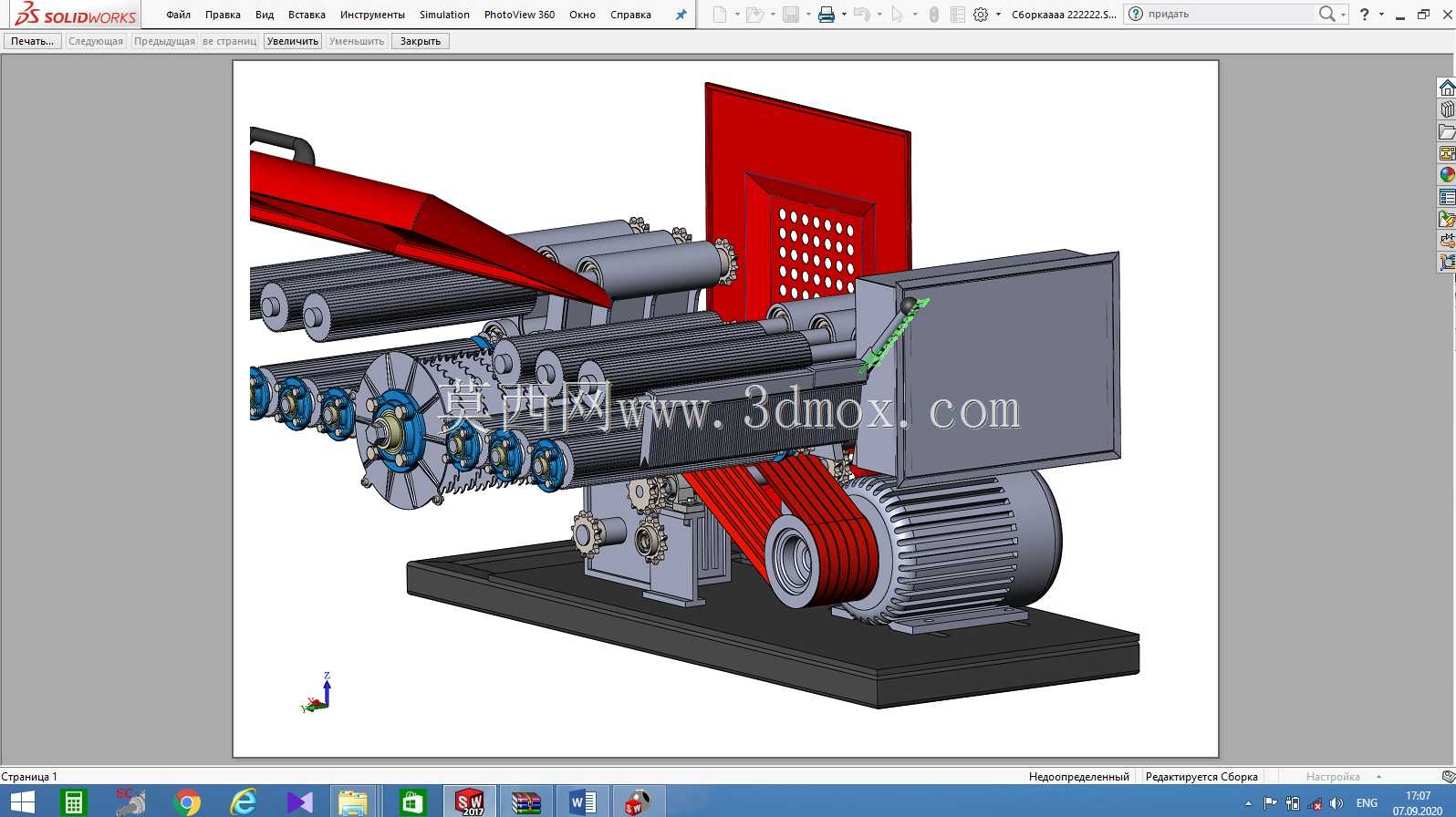The height and width of the screenshot is (817, 1456).
Task: Open the Правка menu
Action: point(223,15)
